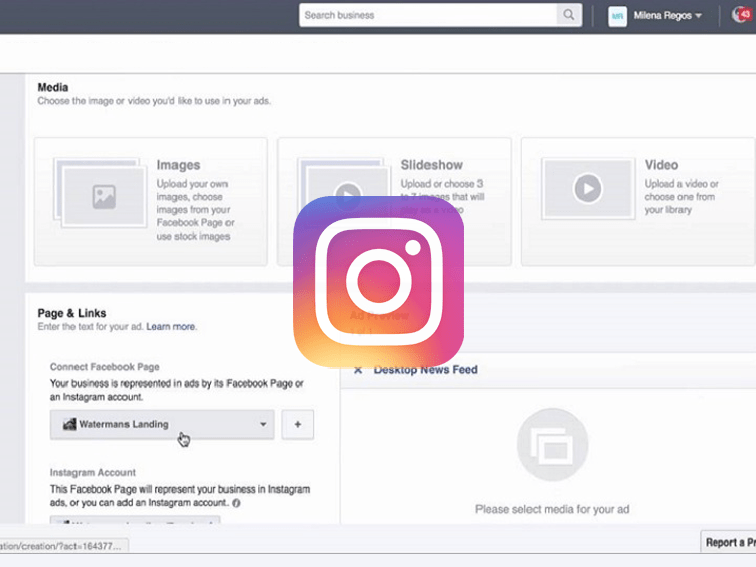Click the 'Please select media for your ad' text
This screenshot has width=756, height=567.
pos(552,509)
